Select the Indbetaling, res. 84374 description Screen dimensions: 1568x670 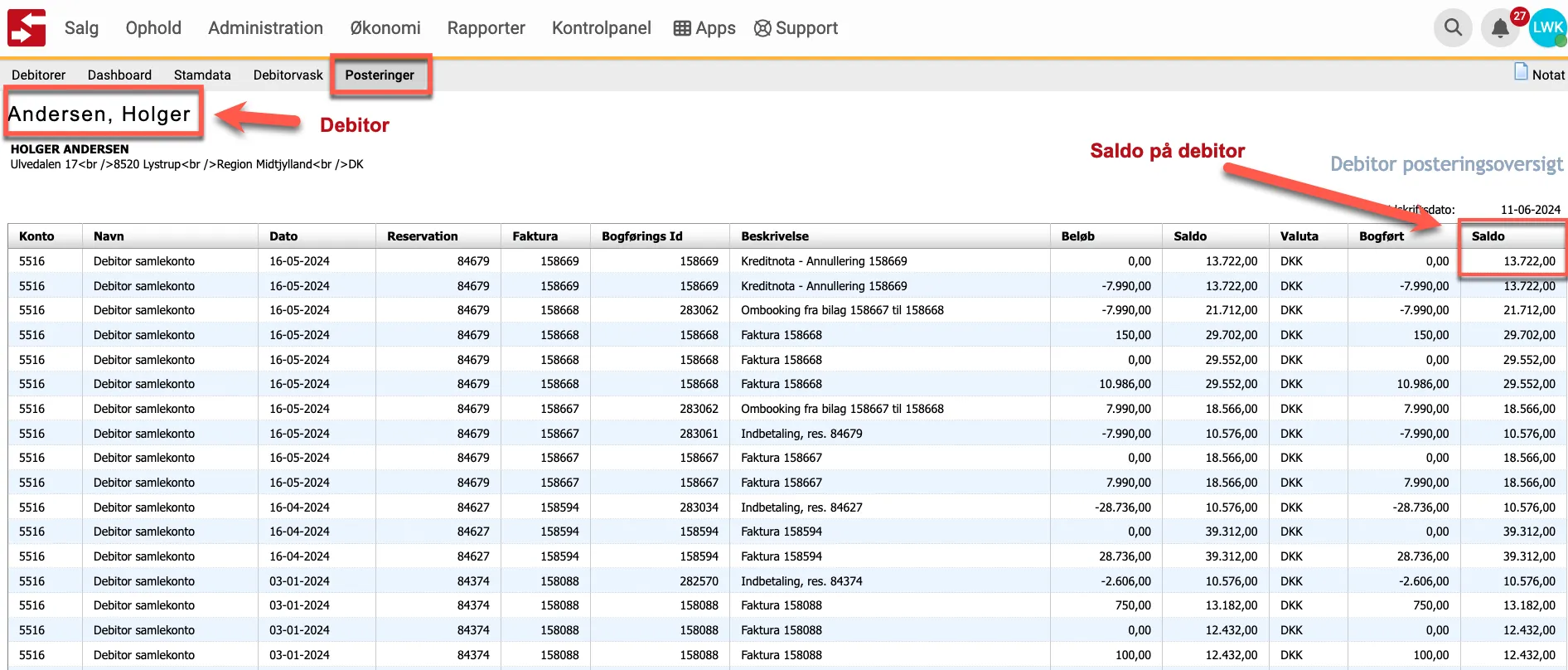tap(801, 581)
